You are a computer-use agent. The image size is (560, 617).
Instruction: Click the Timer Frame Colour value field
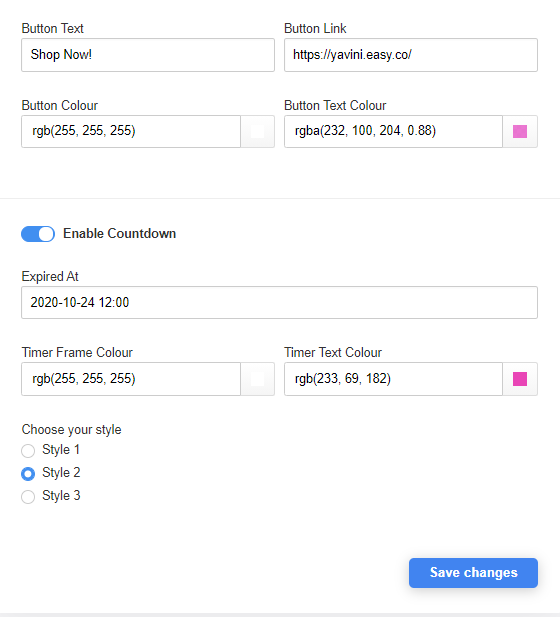[x=131, y=379]
